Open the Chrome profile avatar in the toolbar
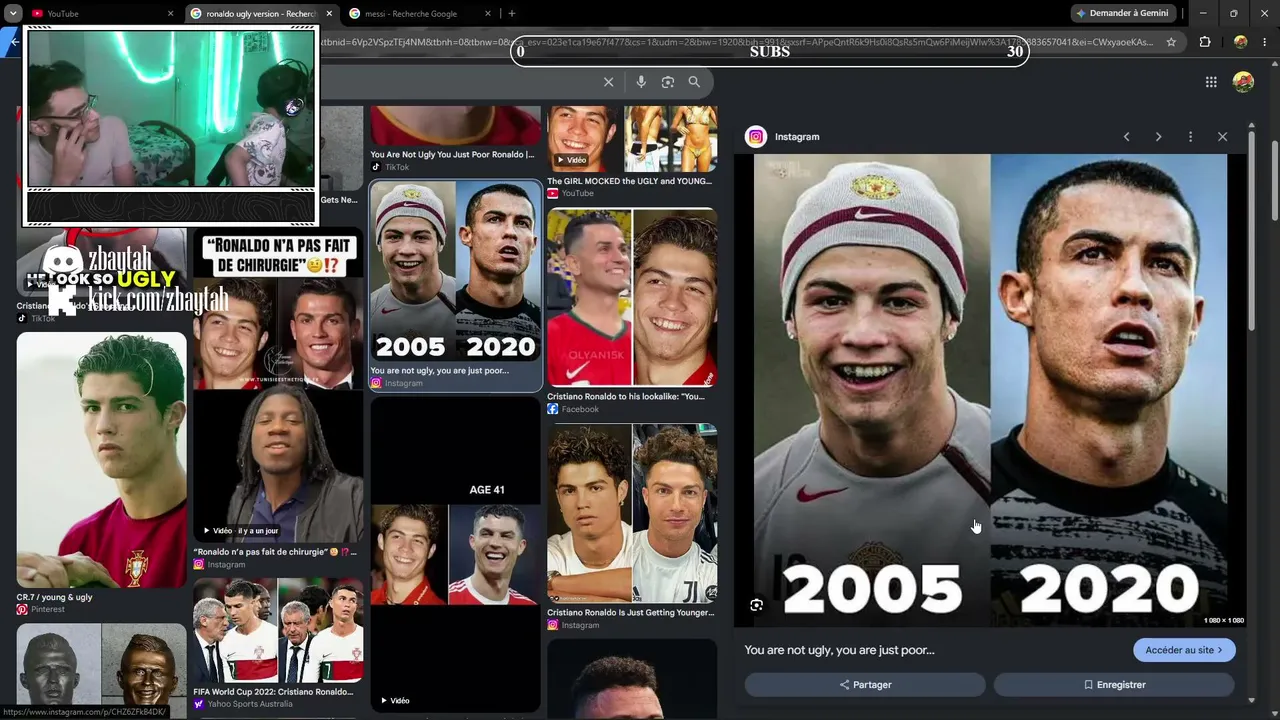This screenshot has width=1280, height=720. click(1241, 42)
